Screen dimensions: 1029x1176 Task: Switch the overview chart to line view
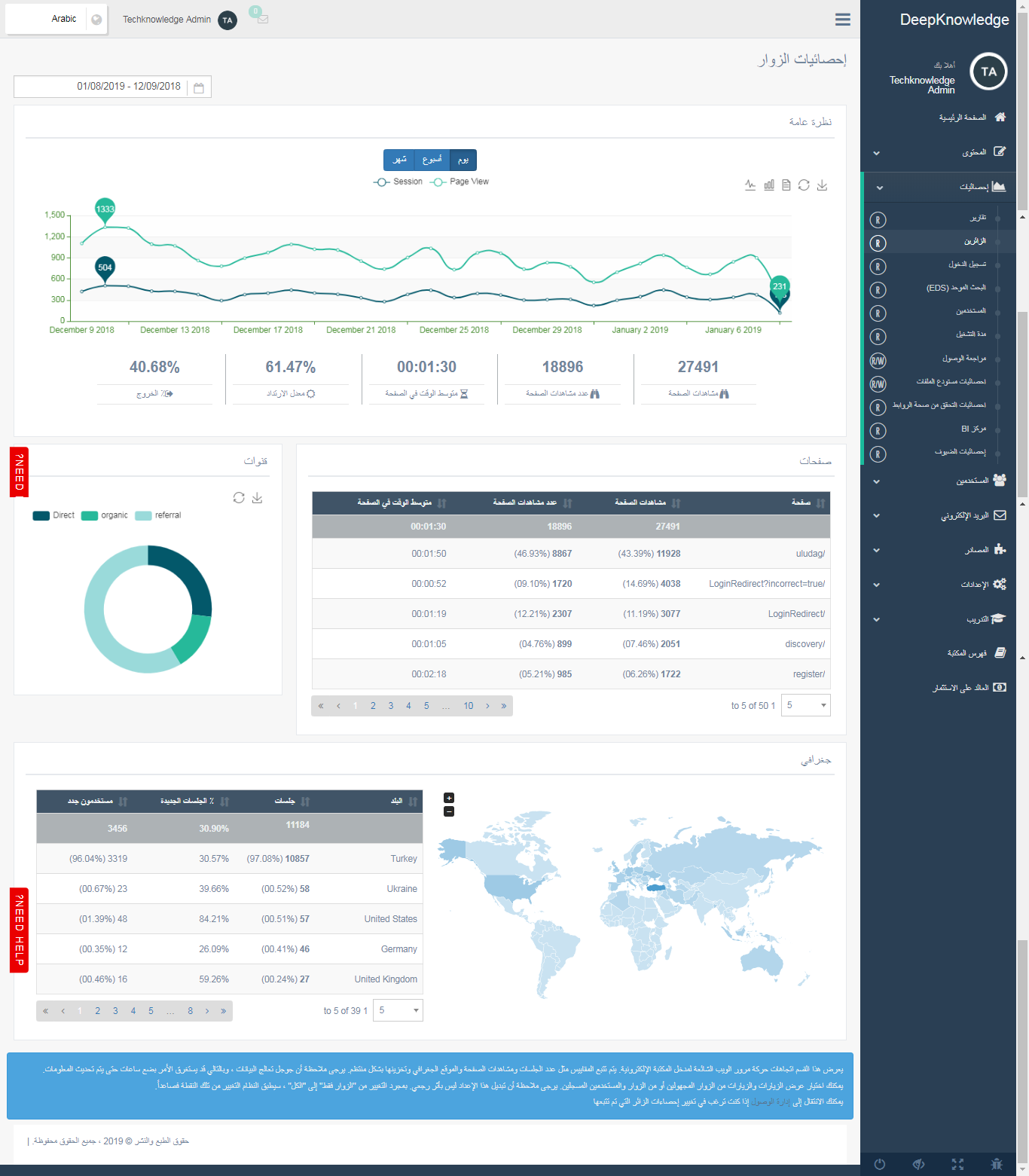pyautogui.click(x=750, y=185)
